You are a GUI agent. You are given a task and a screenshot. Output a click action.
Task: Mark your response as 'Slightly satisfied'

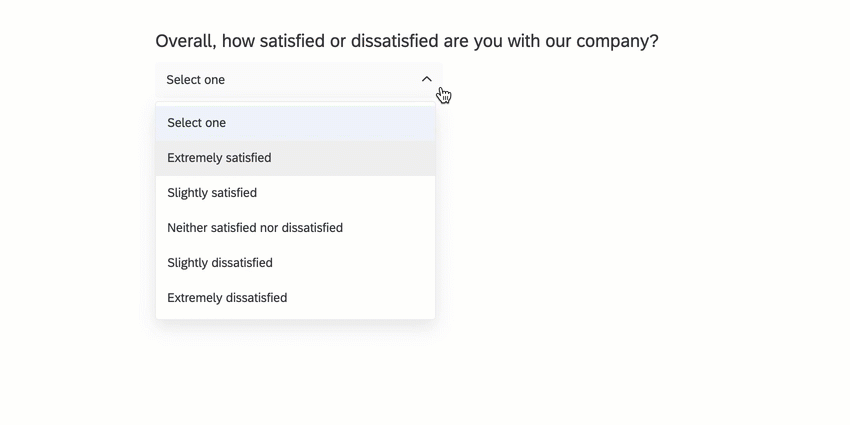coord(212,193)
